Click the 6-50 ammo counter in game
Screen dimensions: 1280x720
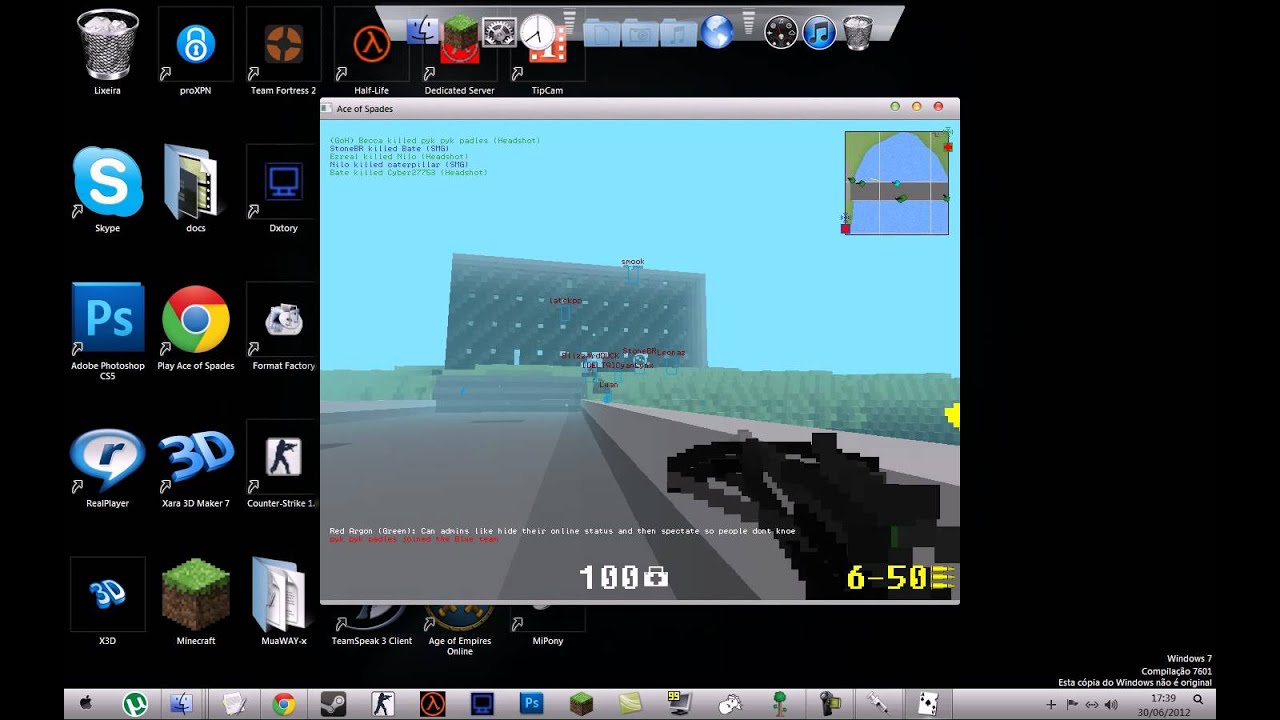click(900, 578)
